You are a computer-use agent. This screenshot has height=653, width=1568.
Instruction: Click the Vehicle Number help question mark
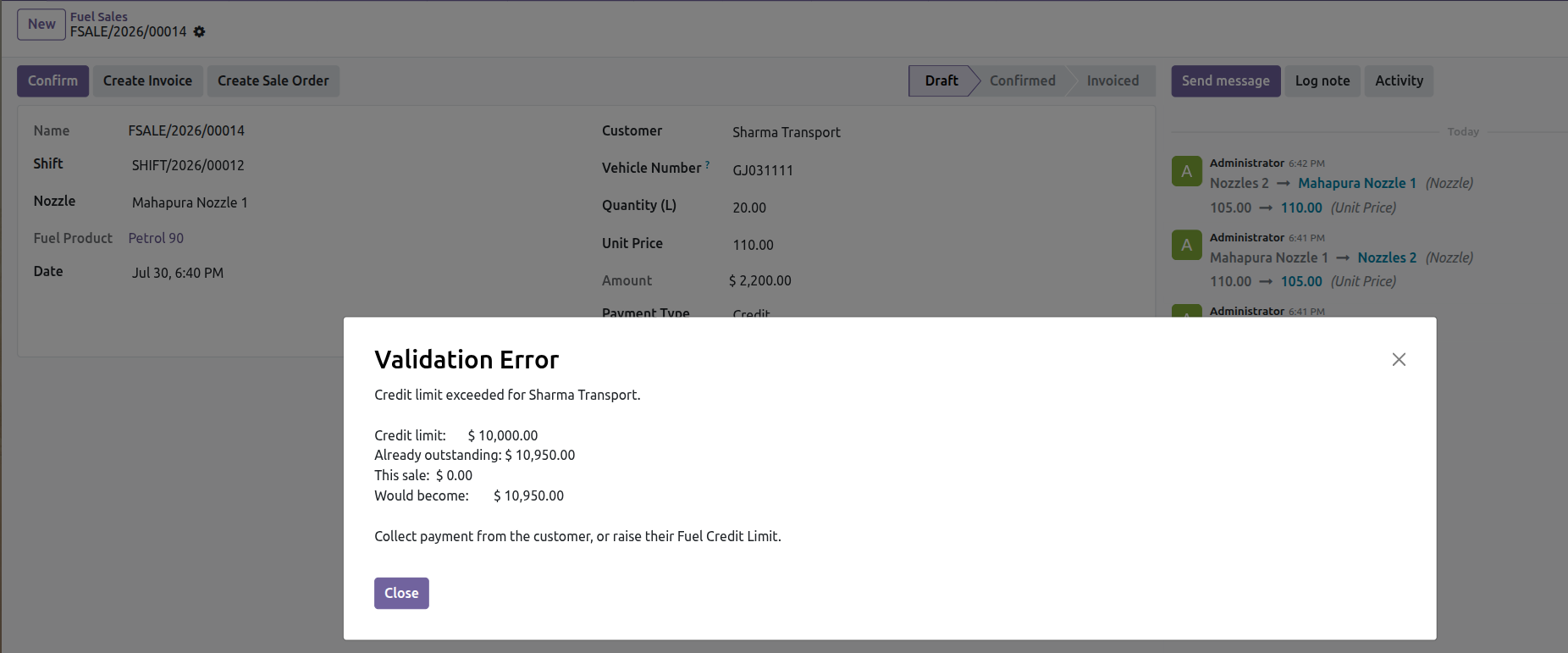point(707,164)
